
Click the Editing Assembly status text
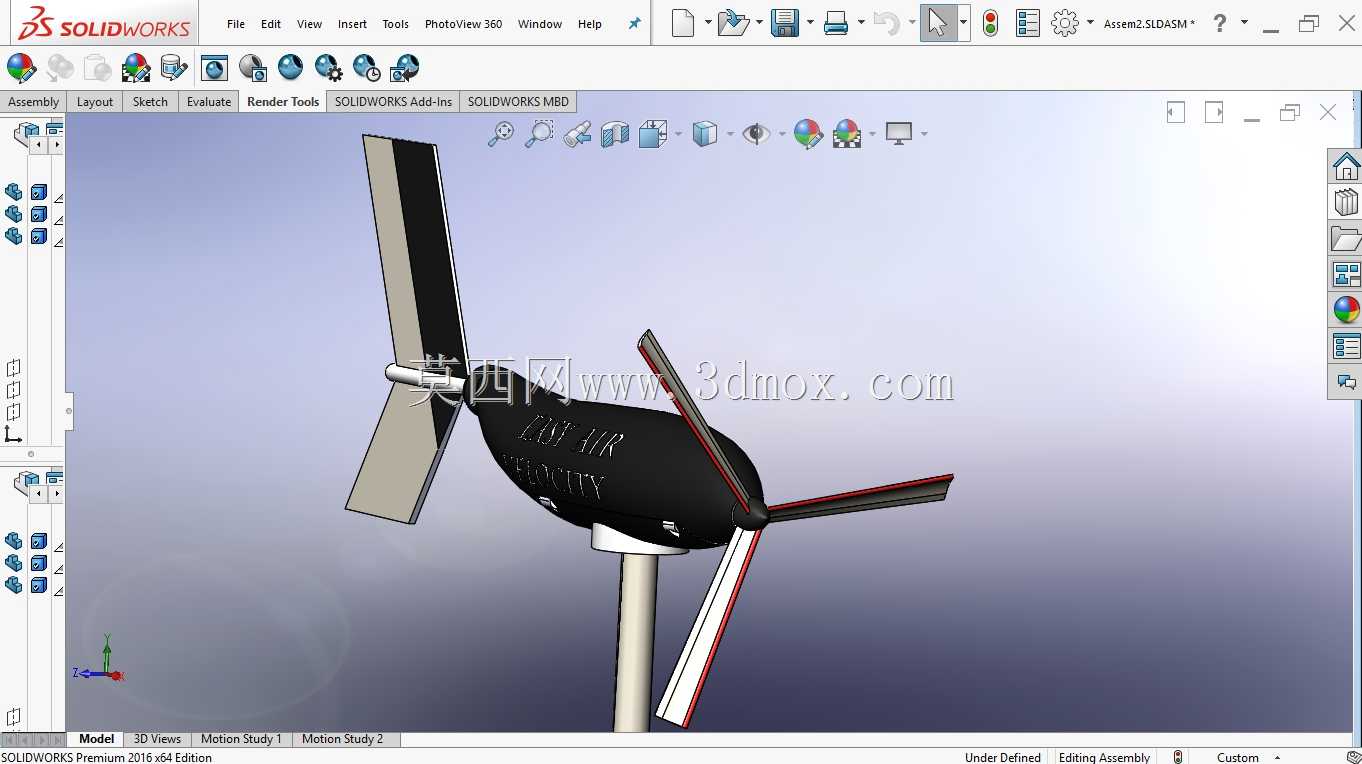1104,757
